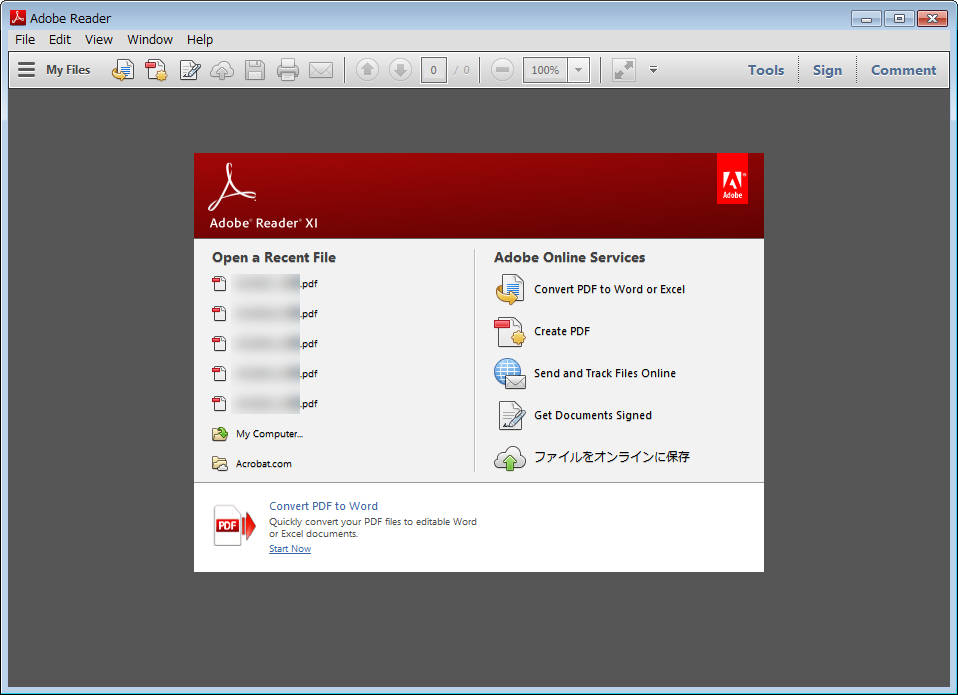Click the sign document pen toolbar icon
Viewport: 958px width, 695px height.
[189, 70]
